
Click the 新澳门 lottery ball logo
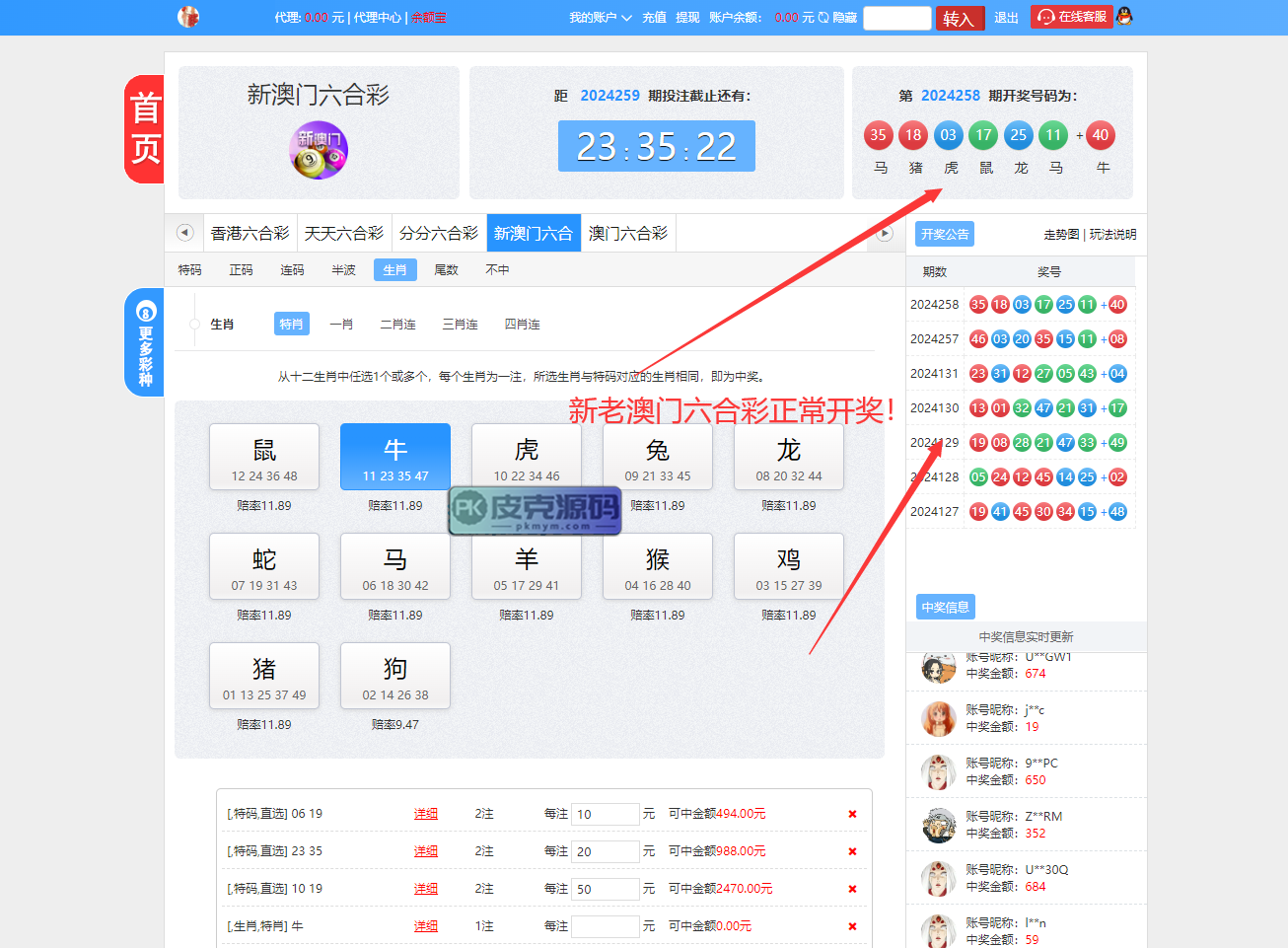(319, 150)
